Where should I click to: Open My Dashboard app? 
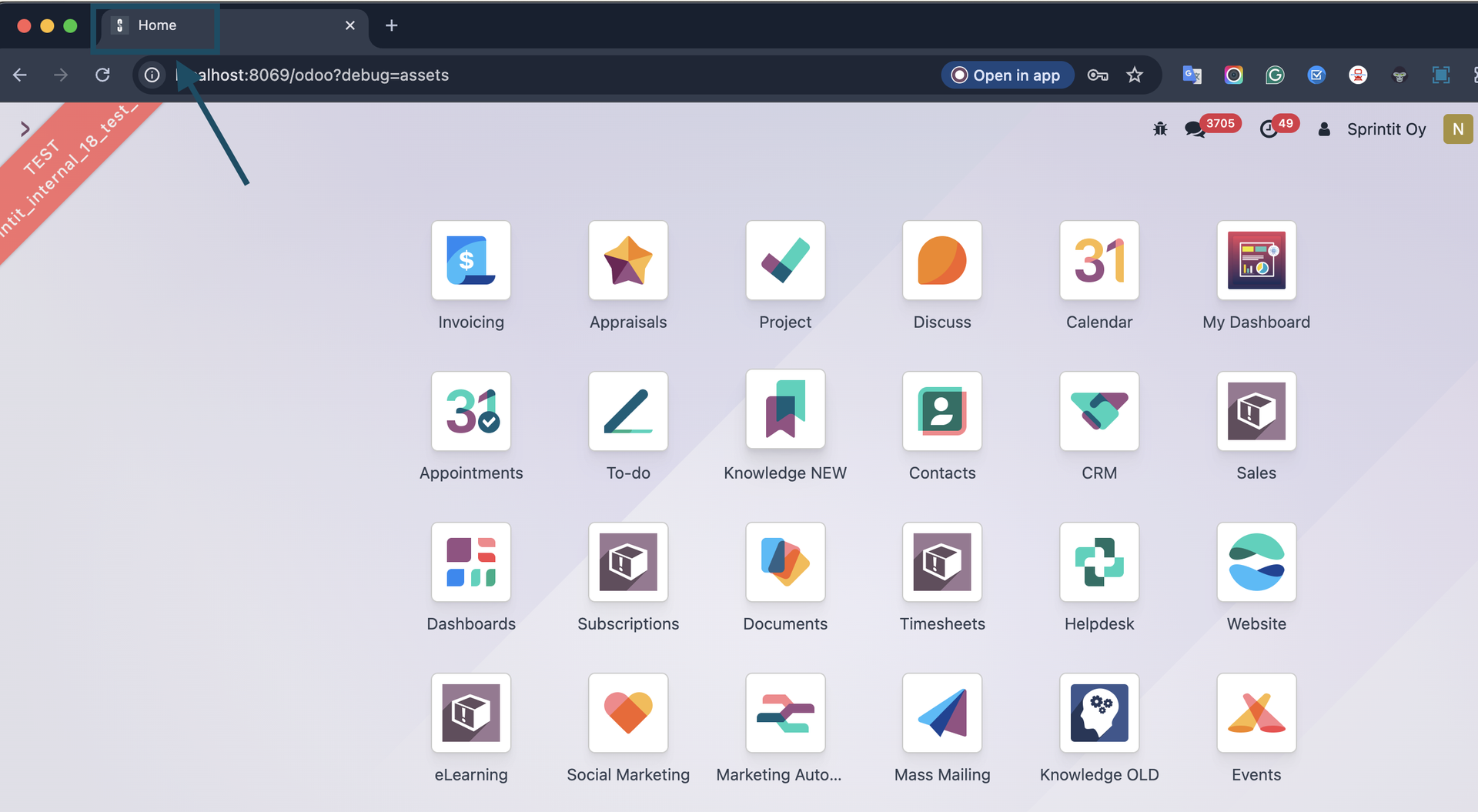(1256, 260)
